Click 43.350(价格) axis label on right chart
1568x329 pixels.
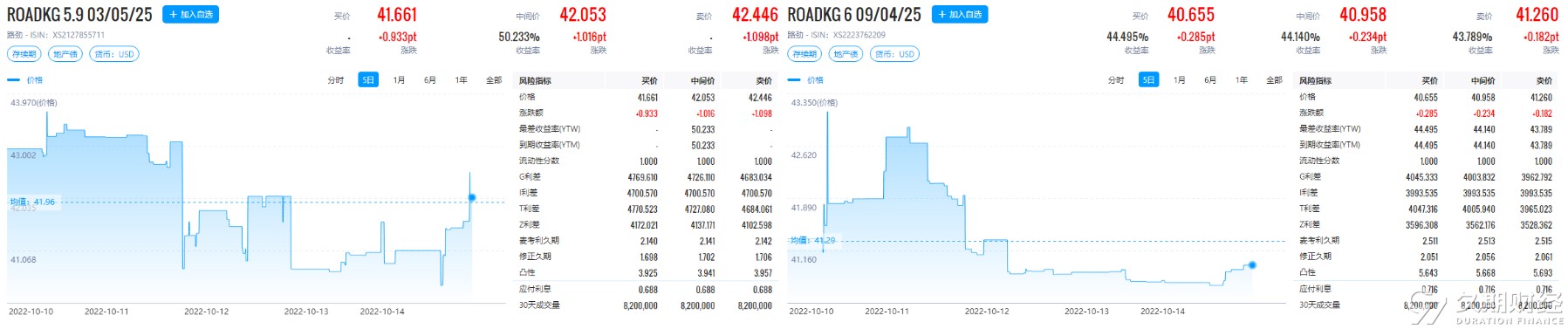pyautogui.click(x=814, y=103)
